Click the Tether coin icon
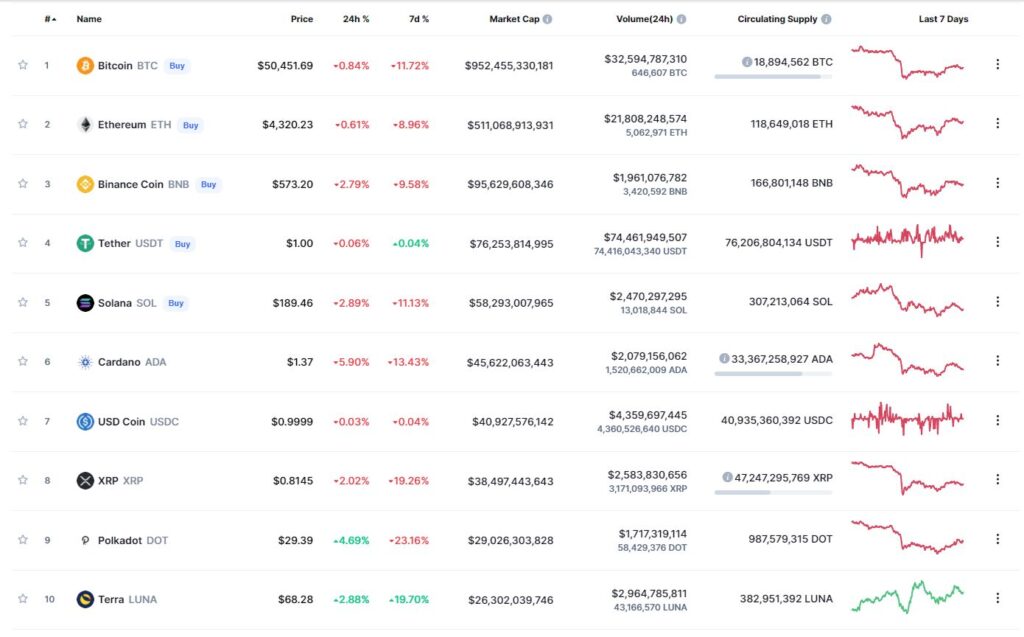Screen dimensions: 1024x637 click(85, 244)
